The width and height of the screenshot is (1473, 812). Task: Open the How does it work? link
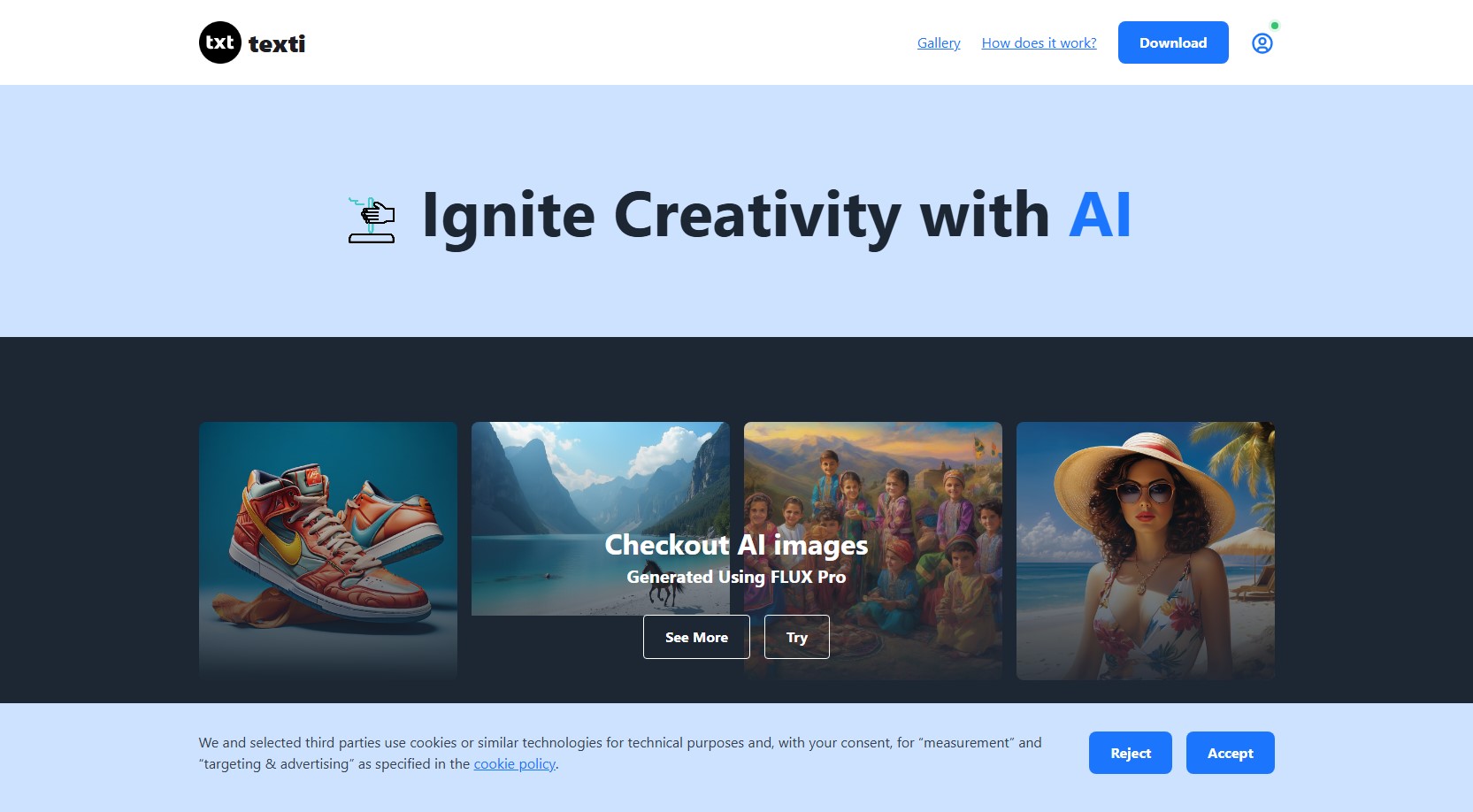point(1039,42)
